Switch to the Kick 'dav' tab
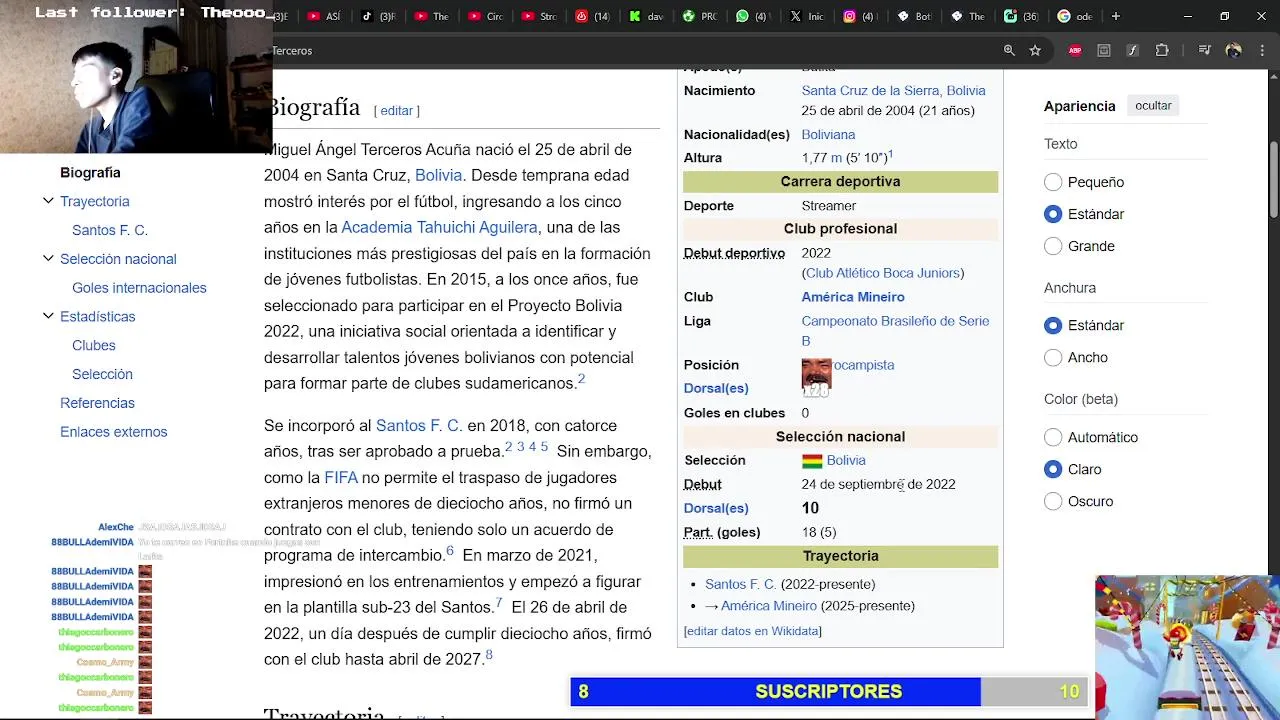The image size is (1280, 720). pos(645,16)
